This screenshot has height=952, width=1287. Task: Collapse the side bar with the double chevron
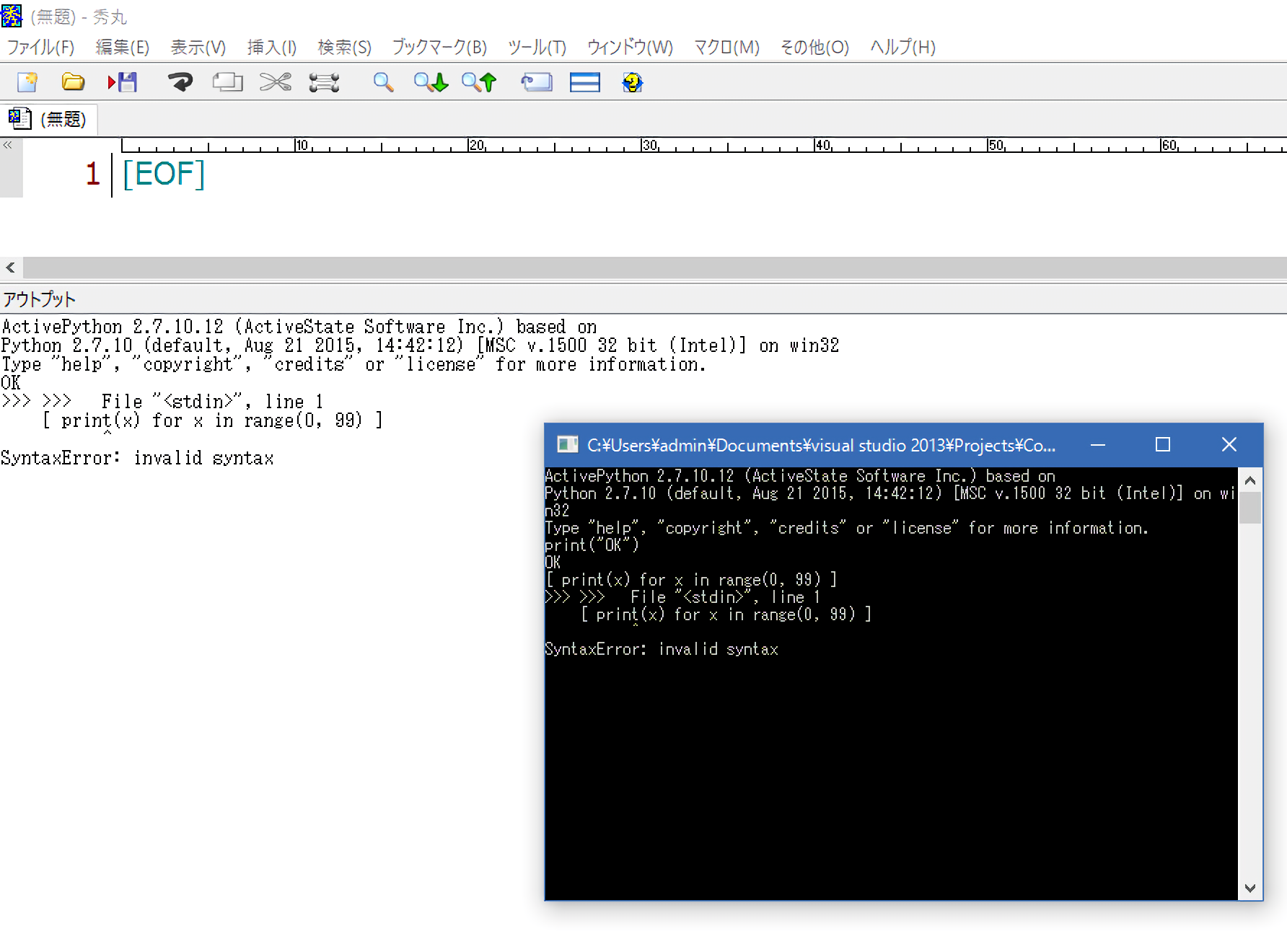pyautogui.click(x=8, y=145)
